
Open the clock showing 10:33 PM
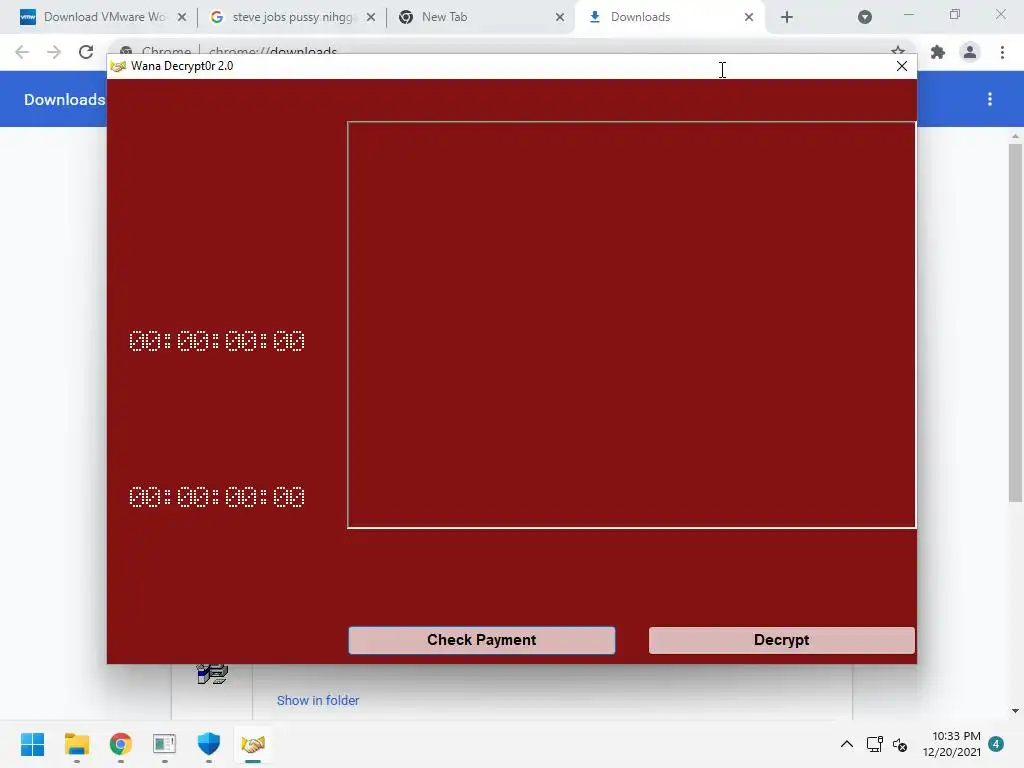click(952, 744)
